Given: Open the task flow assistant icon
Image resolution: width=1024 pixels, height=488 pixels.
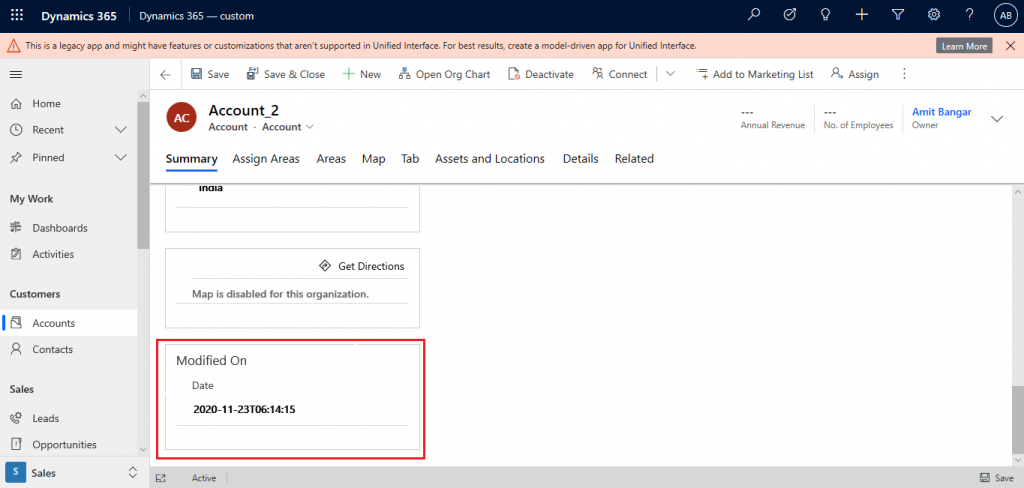Looking at the screenshot, I should 789,15.
